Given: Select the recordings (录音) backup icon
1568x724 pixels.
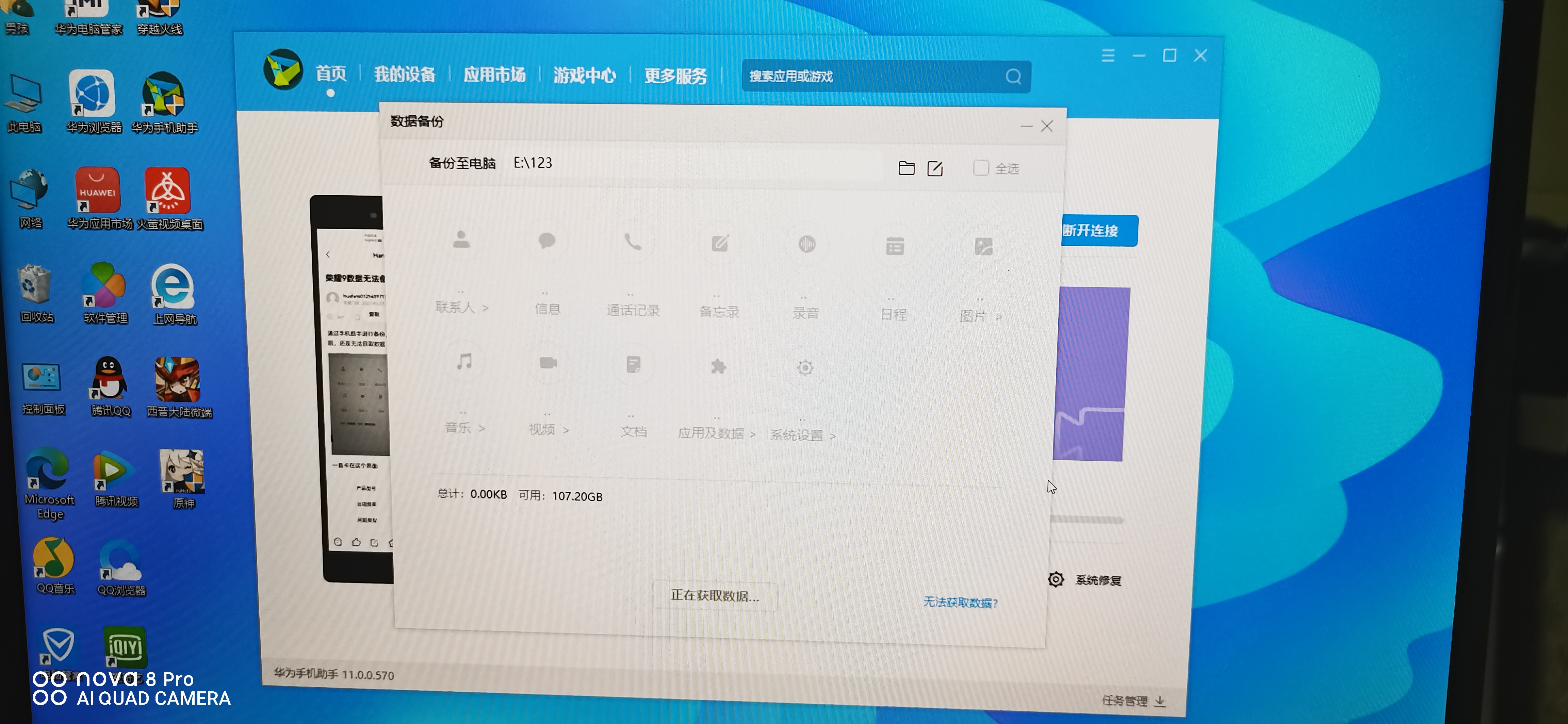Looking at the screenshot, I should coord(807,245).
